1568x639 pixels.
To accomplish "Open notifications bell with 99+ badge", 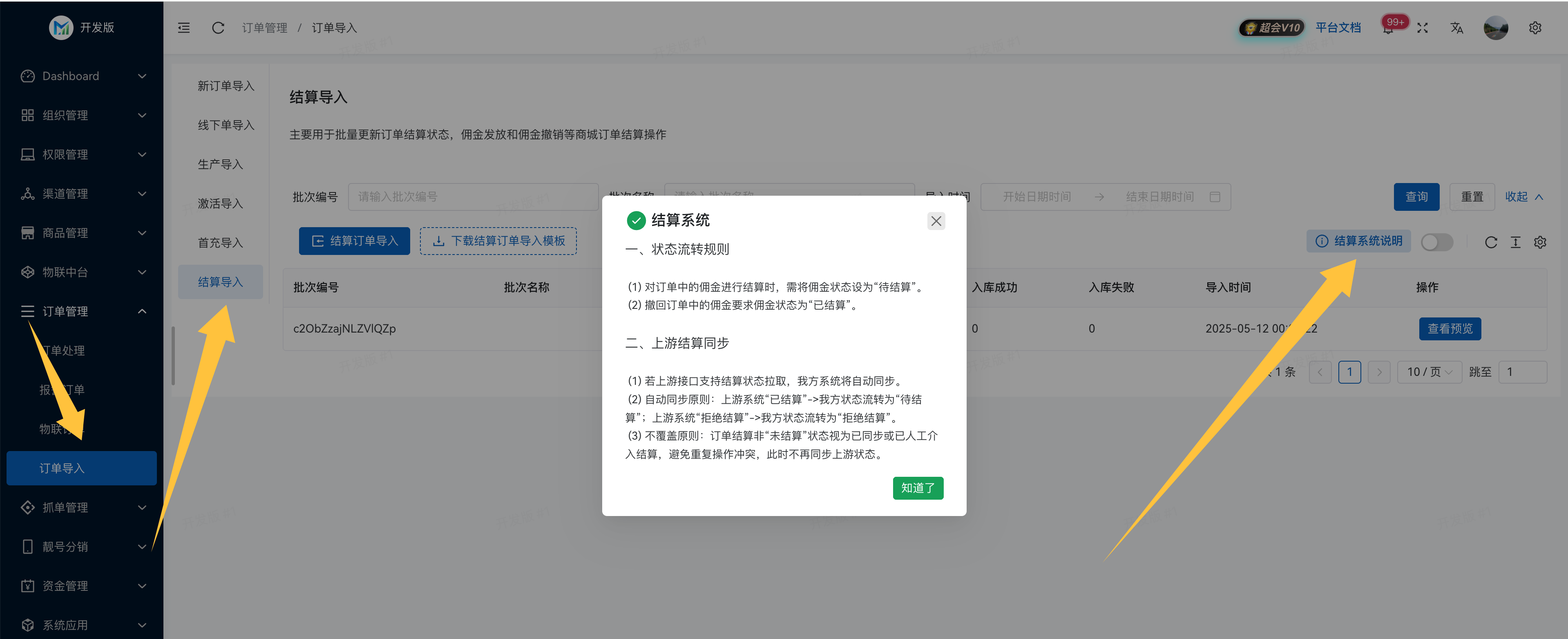I will [1388, 28].
